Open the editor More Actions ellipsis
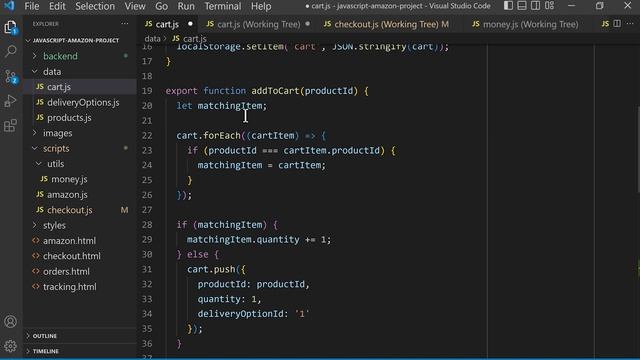 [x=630, y=24]
